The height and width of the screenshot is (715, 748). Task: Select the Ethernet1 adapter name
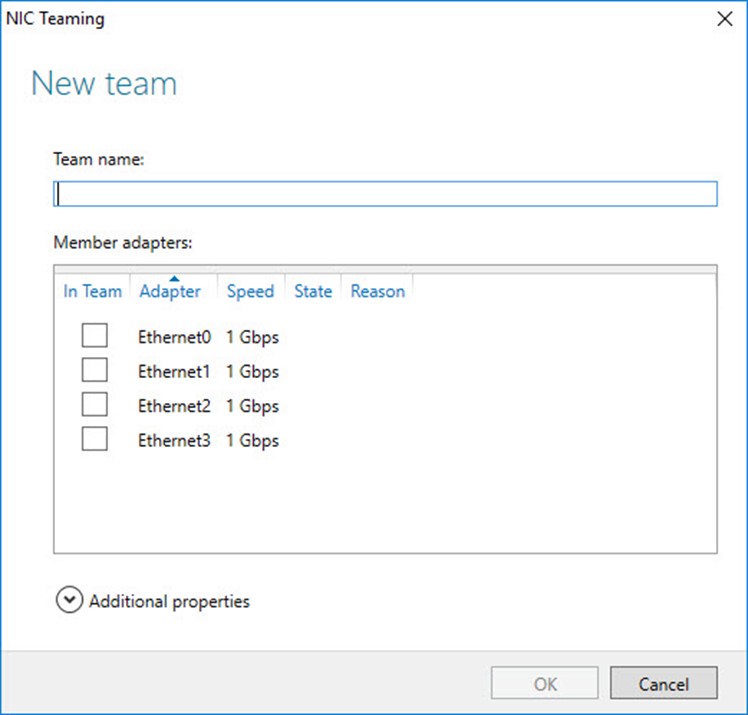(174, 372)
